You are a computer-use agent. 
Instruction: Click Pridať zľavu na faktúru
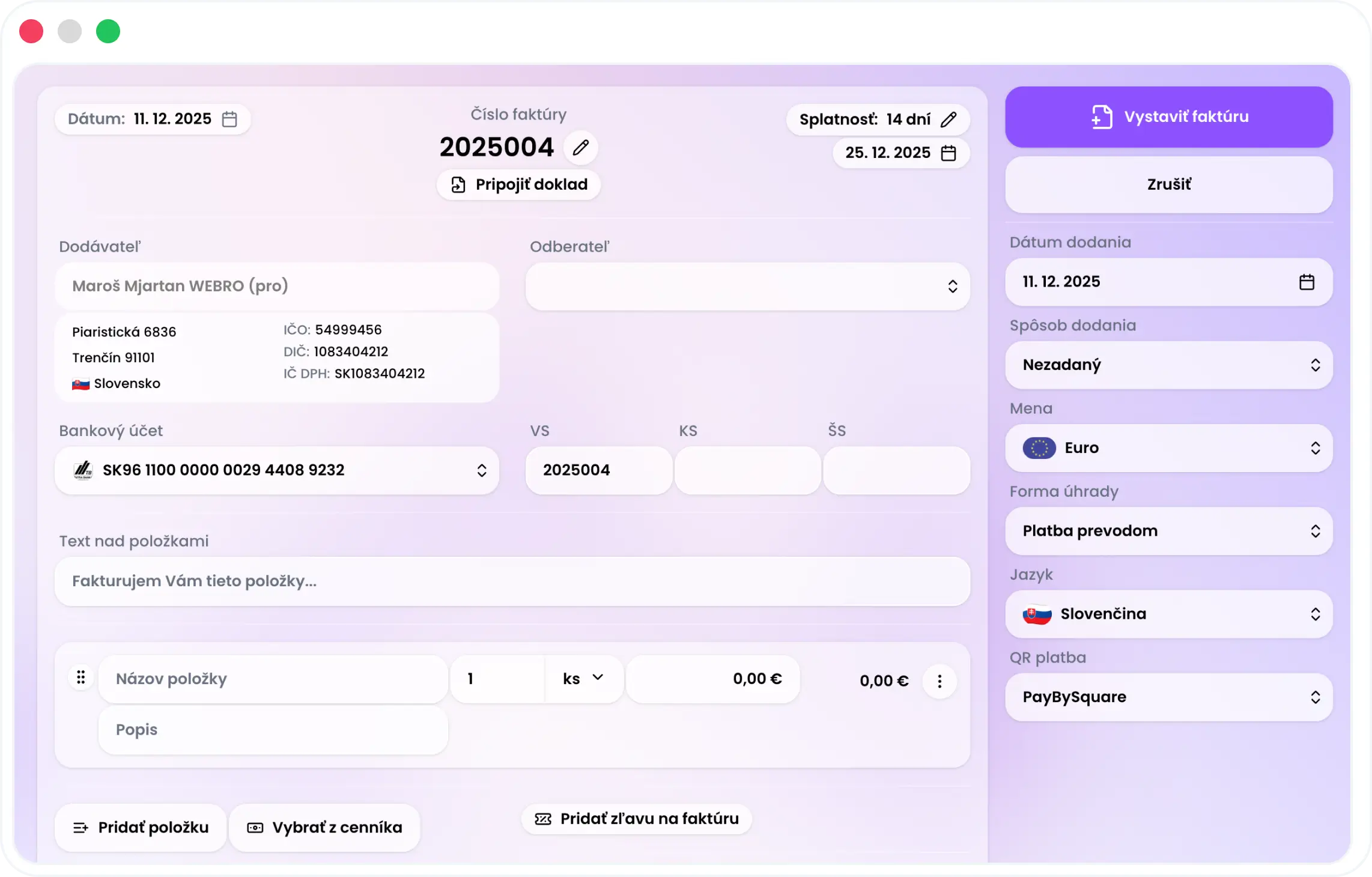(636, 818)
